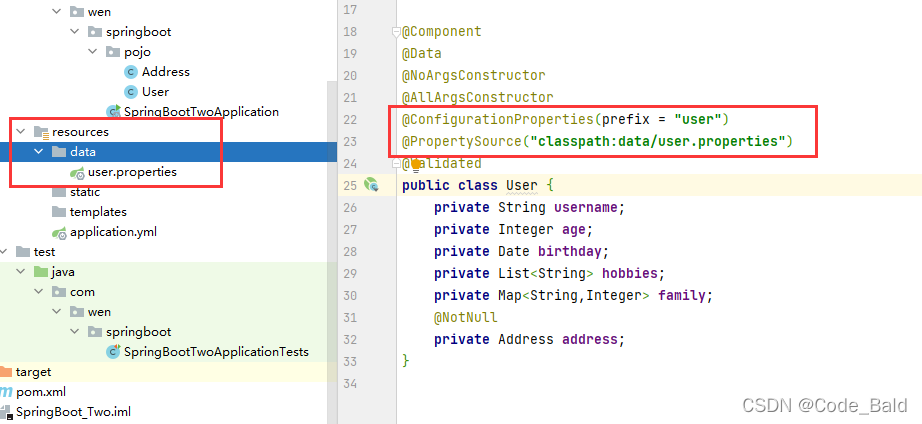
Task: Click the project tree vertical scrollbar
Action: coord(332,252)
